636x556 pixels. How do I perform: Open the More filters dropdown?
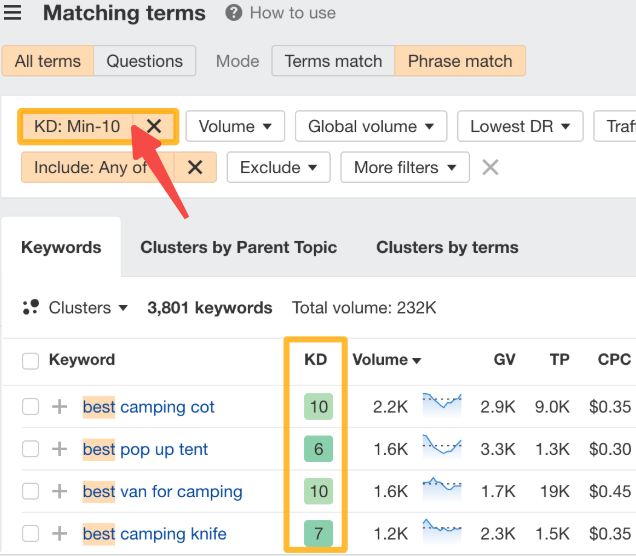[404, 167]
